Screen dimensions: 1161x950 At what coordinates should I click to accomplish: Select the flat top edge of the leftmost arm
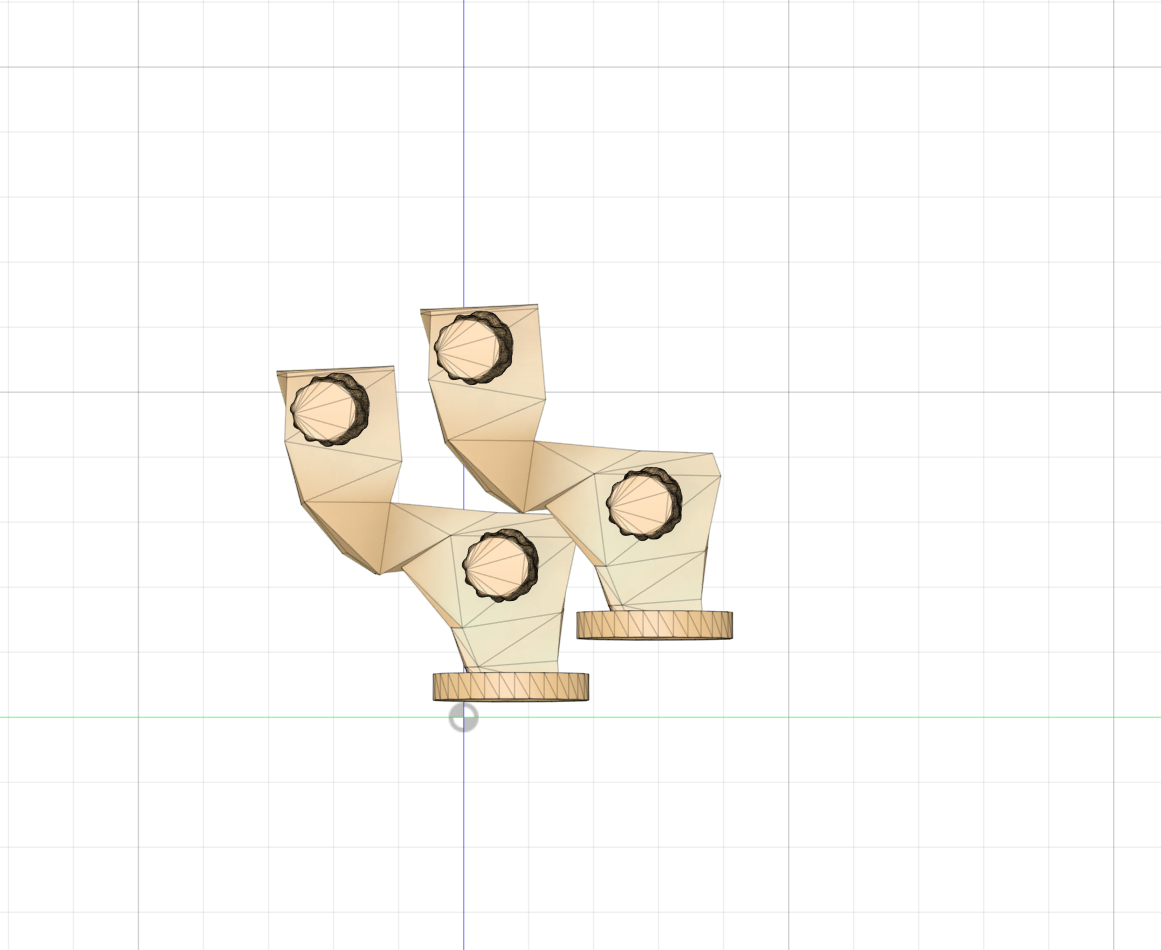pos(336,369)
